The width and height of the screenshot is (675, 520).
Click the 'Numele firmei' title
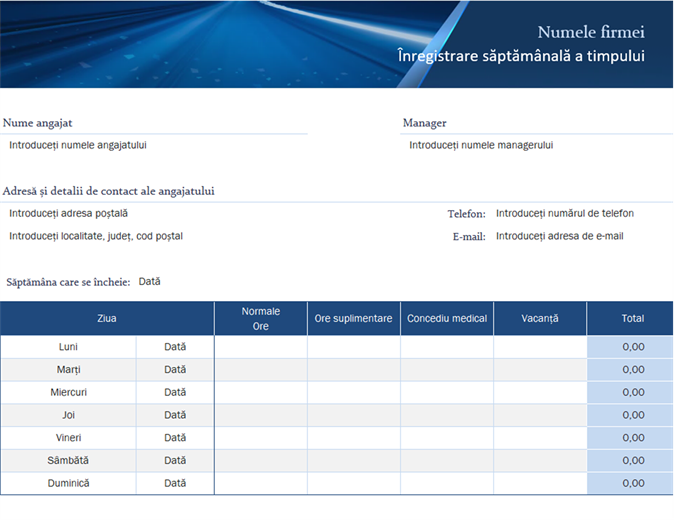591,32
